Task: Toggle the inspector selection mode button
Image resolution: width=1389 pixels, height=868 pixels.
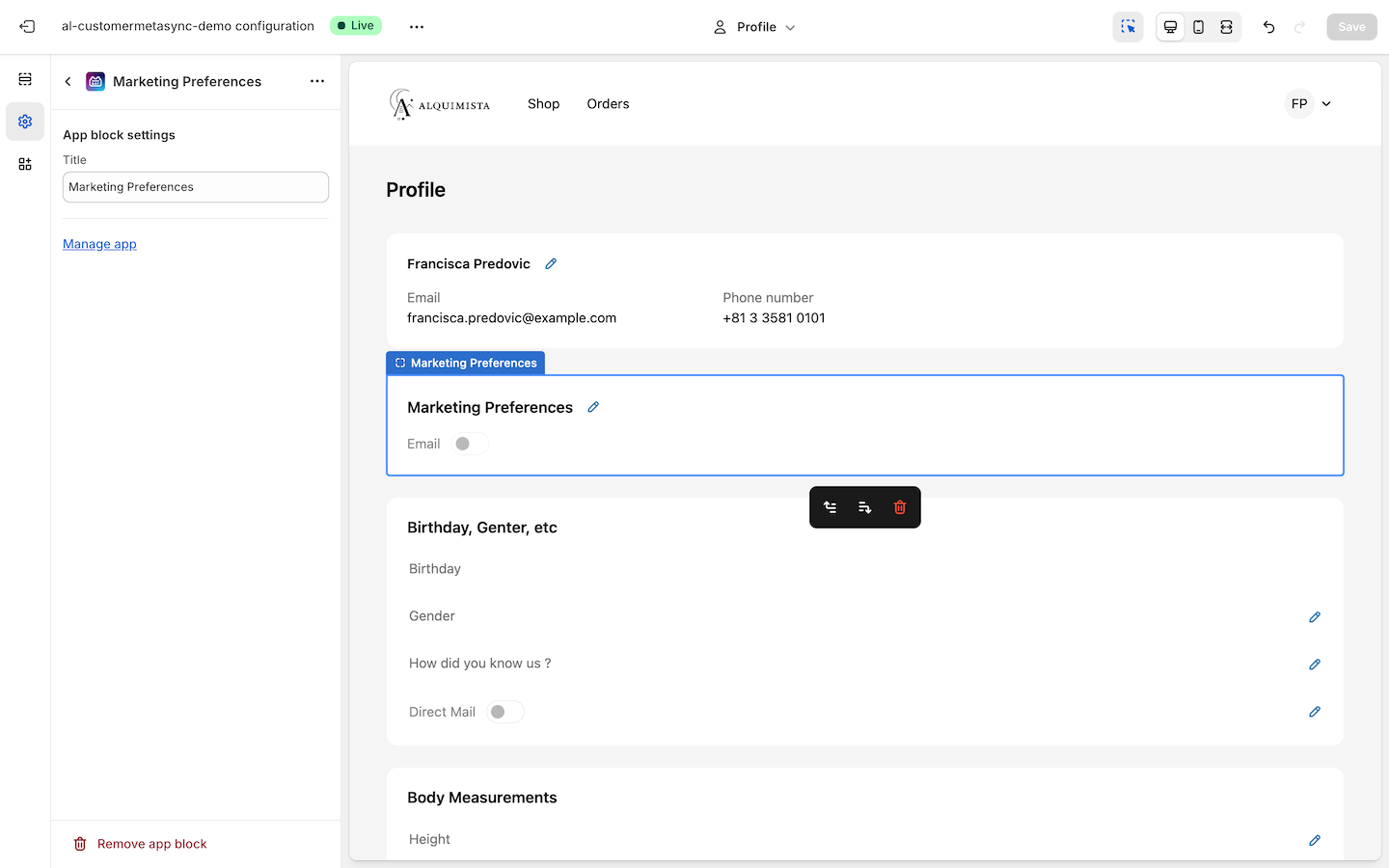Action: 1128,27
